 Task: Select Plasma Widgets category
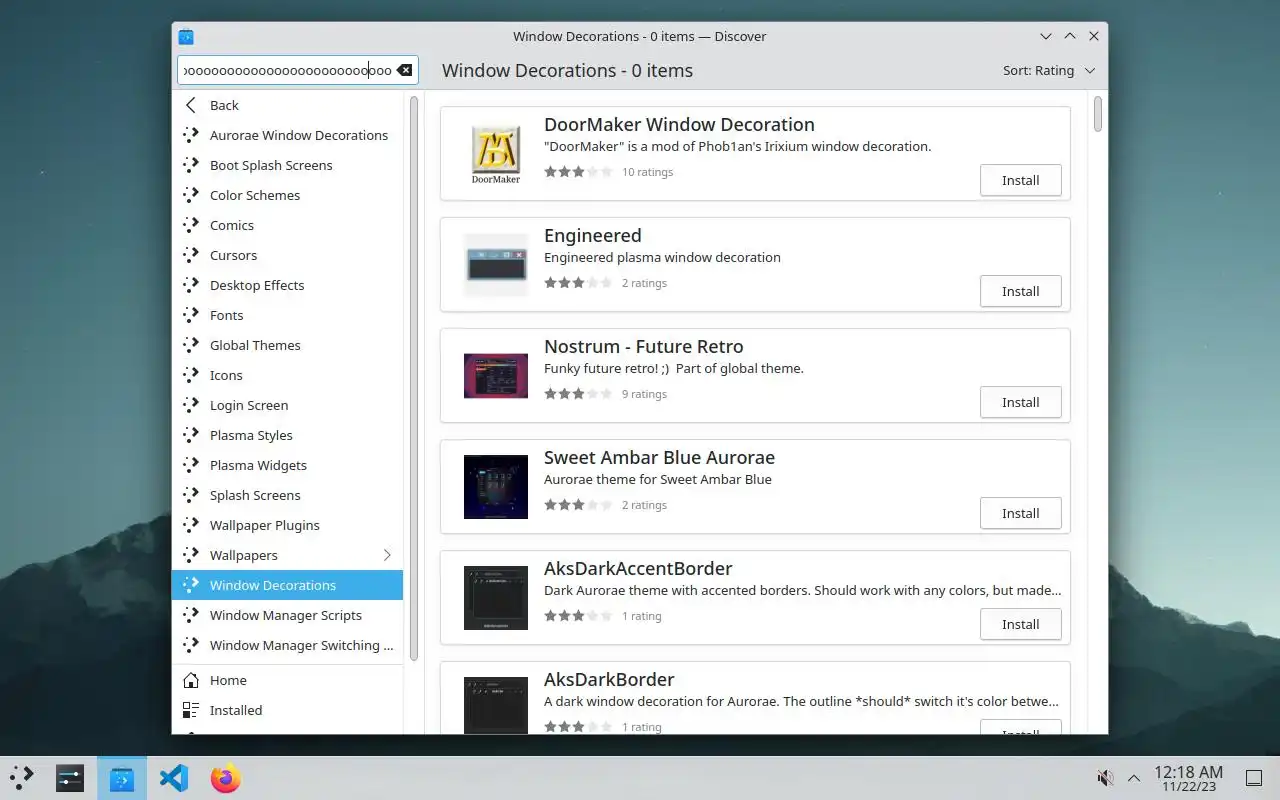pos(287,465)
